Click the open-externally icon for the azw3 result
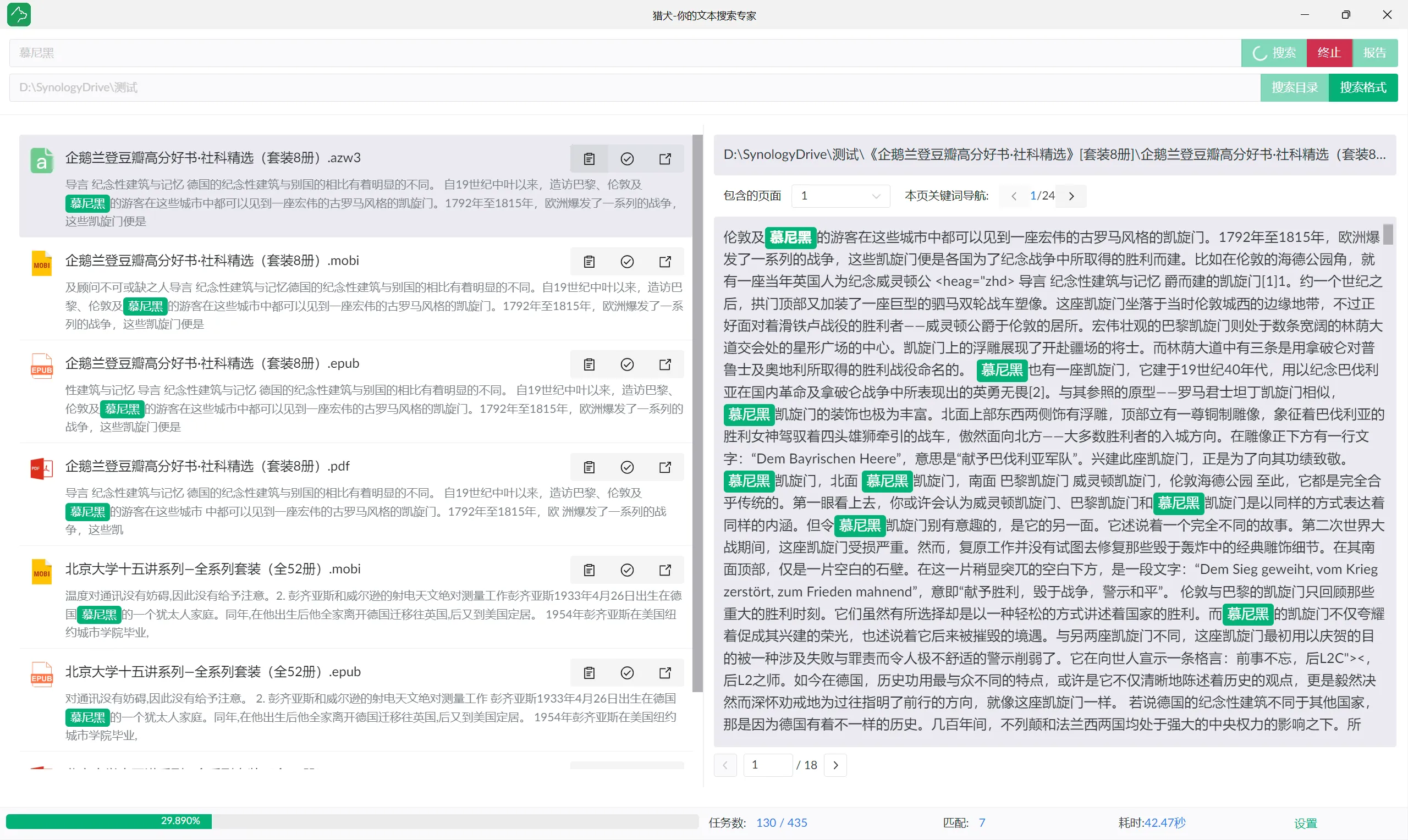Image resolution: width=1408 pixels, height=840 pixels. (x=664, y=159)
